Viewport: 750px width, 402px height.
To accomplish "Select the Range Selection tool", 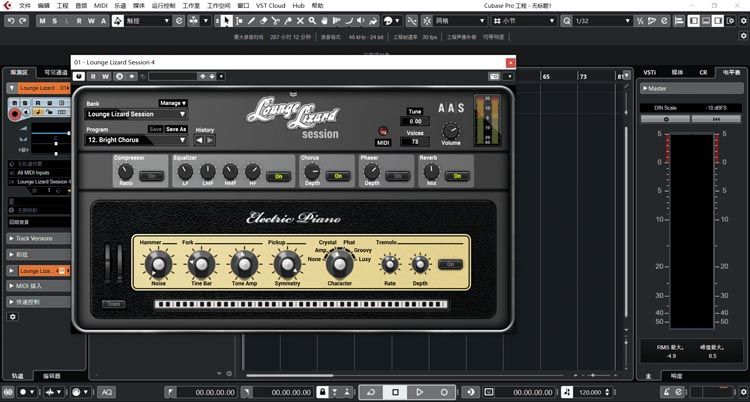I will pos(239,21).
